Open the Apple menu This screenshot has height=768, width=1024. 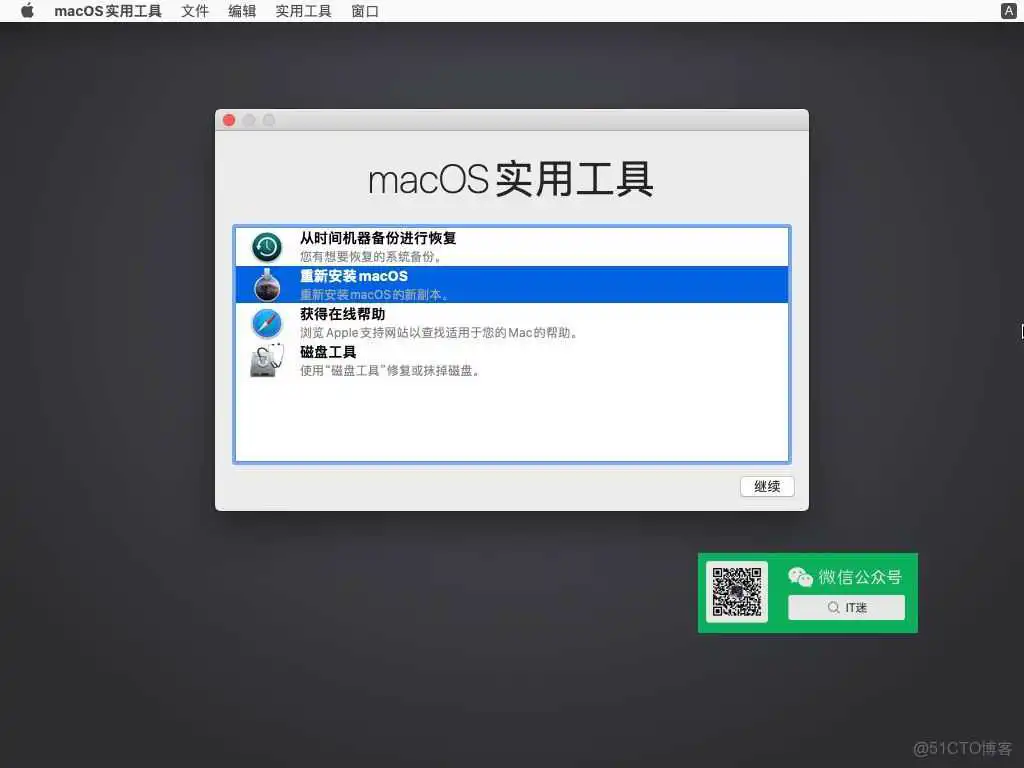(x=26, y=11)
